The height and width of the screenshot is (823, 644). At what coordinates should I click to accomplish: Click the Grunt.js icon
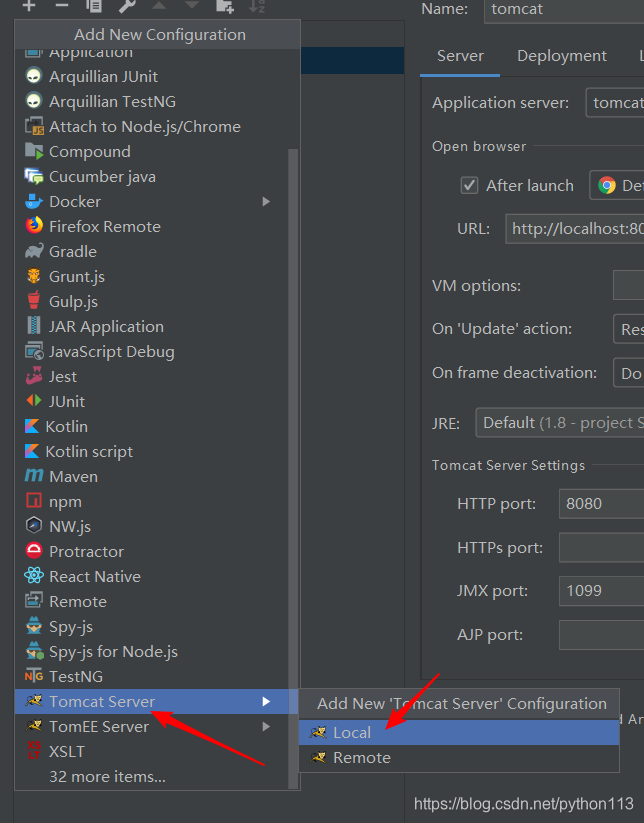coord(34,276)
